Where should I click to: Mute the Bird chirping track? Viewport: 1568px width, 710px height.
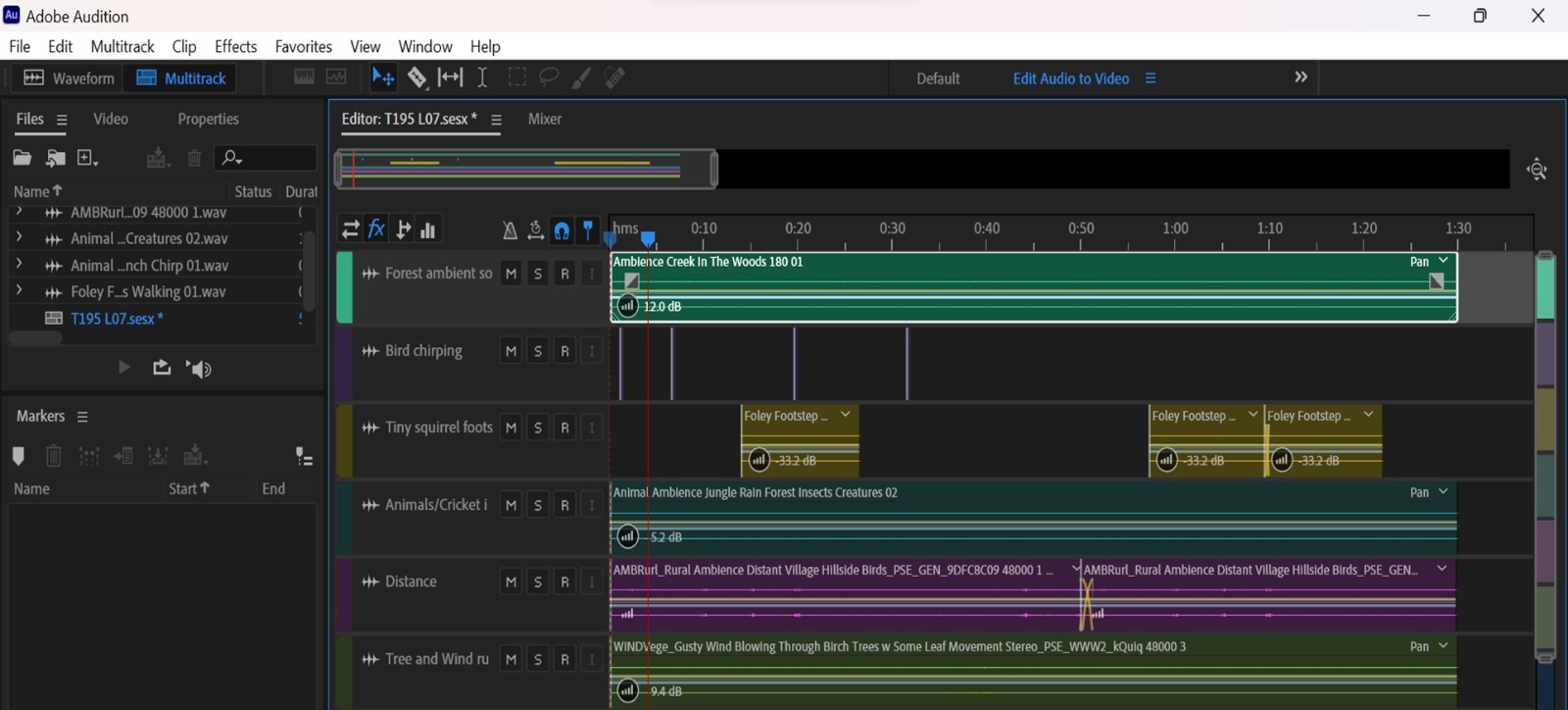coord(511,351)
